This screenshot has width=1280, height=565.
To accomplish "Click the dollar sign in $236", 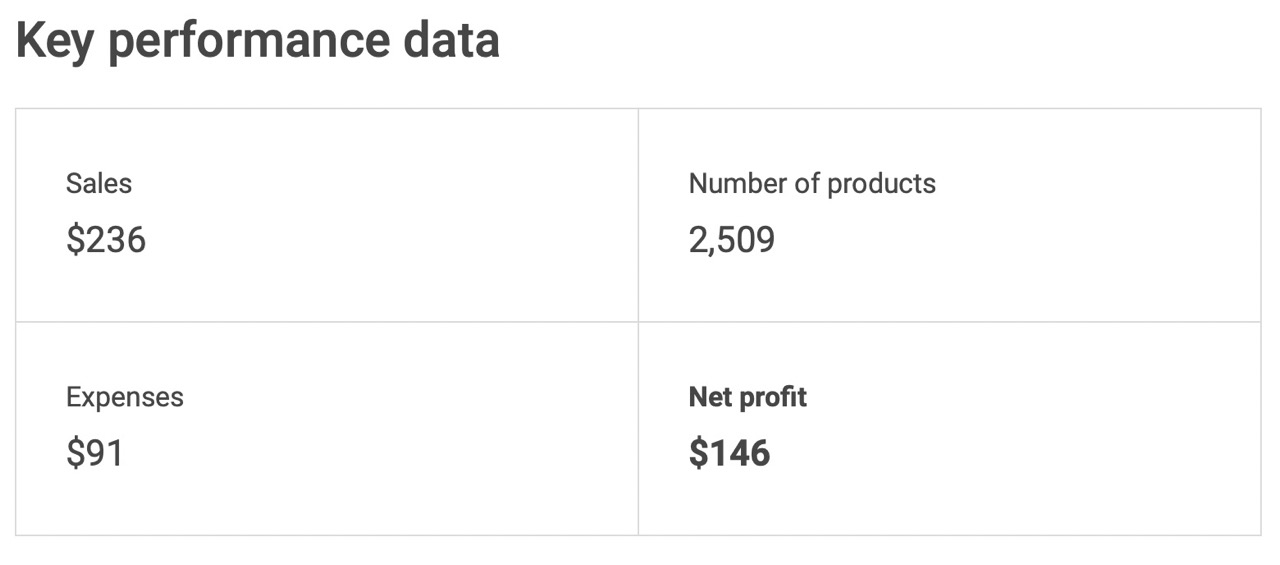I will click(x=75, y=240).
